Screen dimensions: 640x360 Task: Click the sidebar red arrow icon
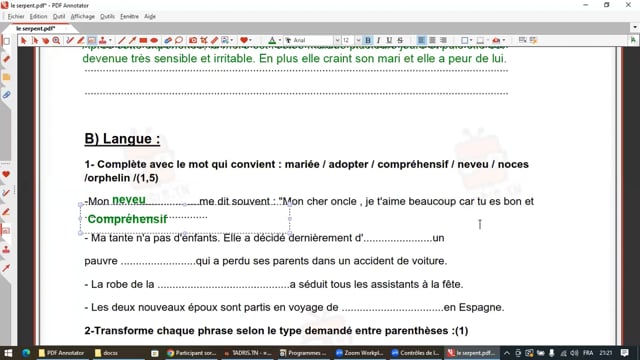6,268
